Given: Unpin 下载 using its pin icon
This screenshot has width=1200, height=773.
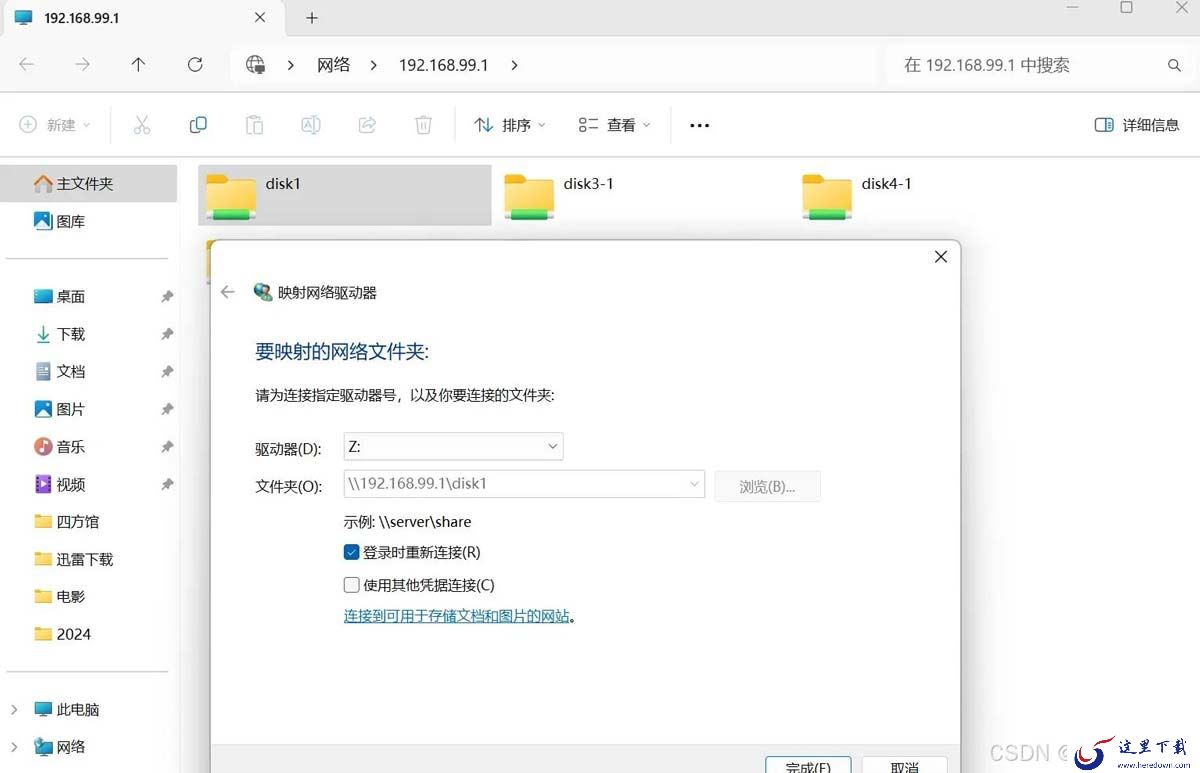Looking at the screenshot, I should (167, 334).
